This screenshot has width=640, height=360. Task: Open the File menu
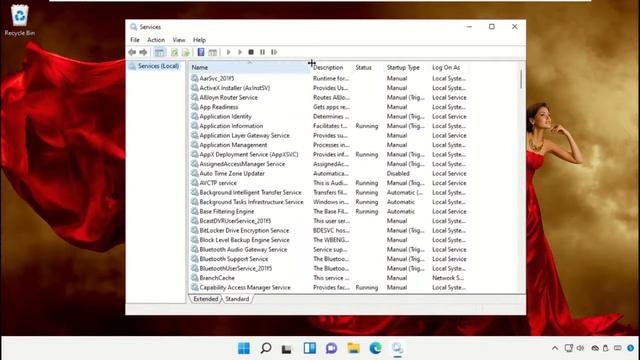pos(135,40)
